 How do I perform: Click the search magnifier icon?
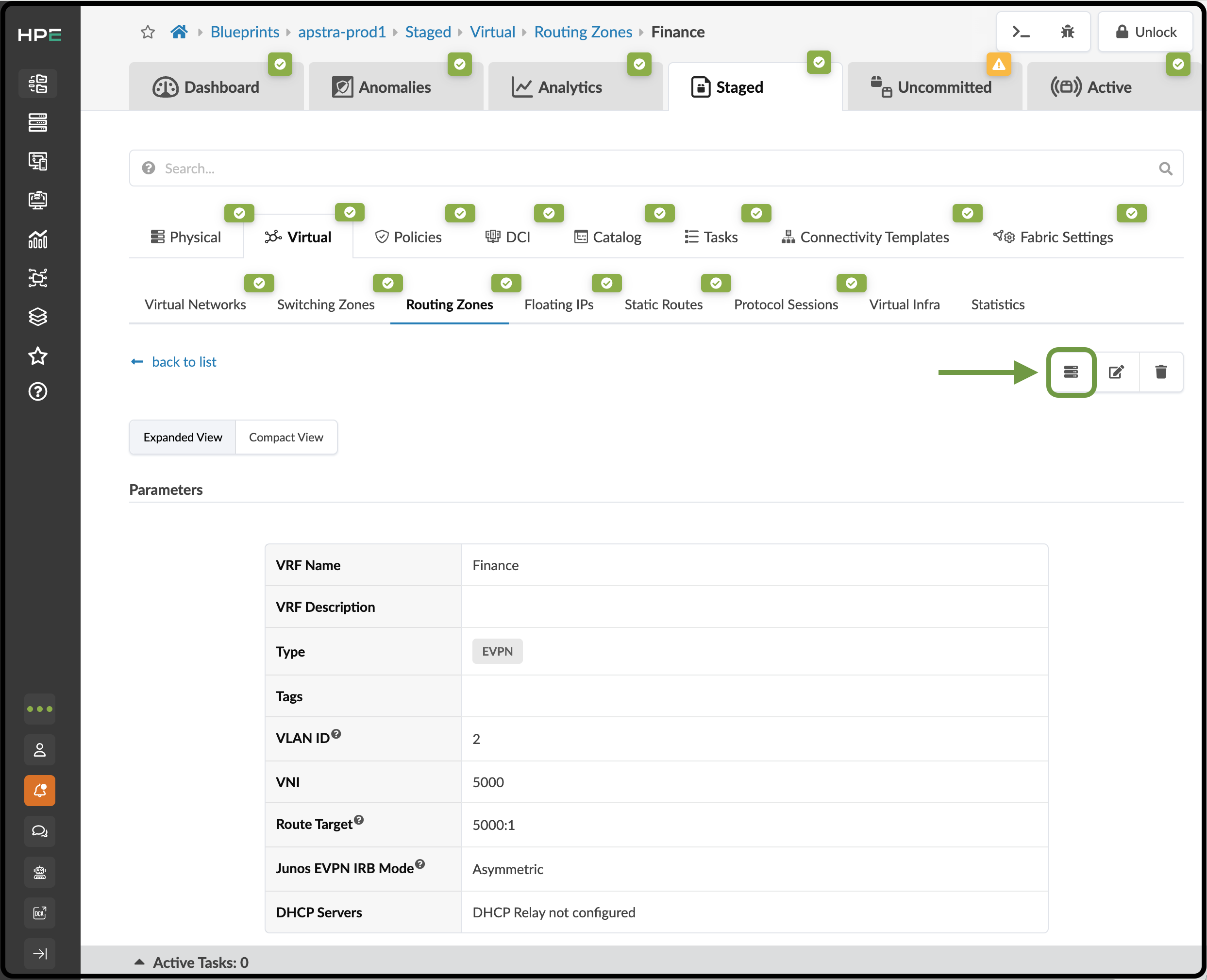[1166, 168]
